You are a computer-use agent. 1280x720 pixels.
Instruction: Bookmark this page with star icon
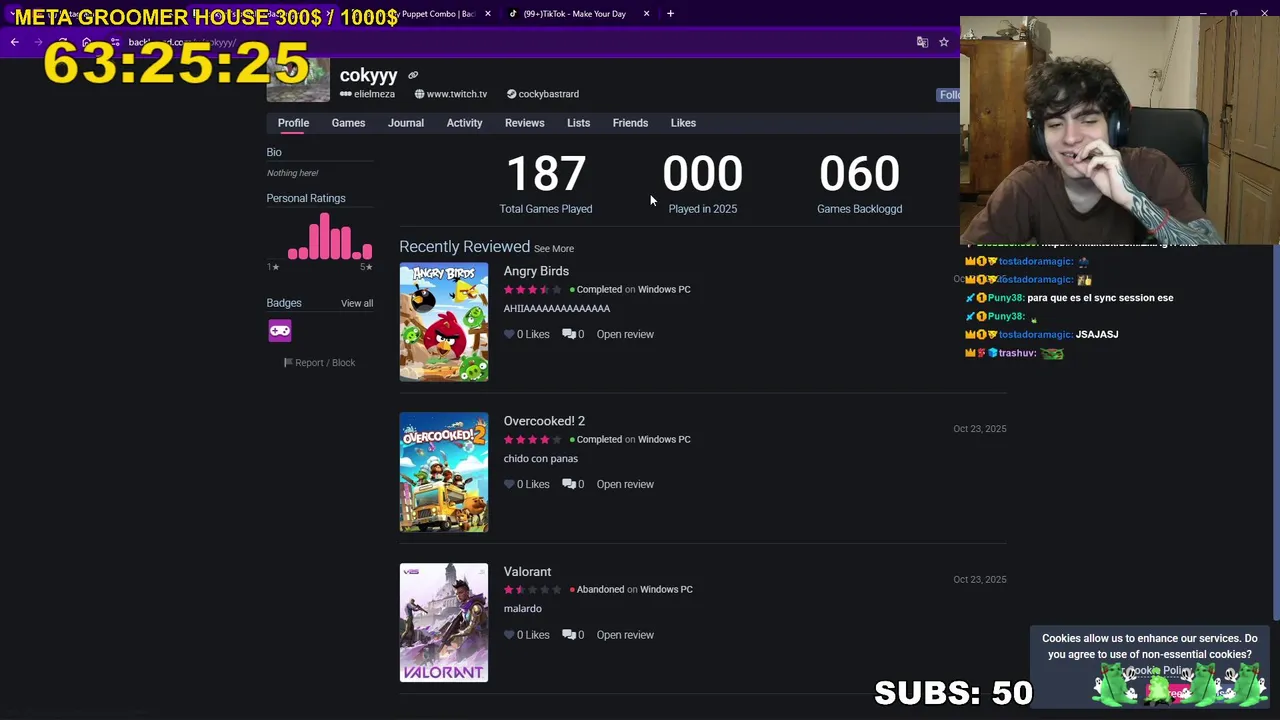point(943,42)
